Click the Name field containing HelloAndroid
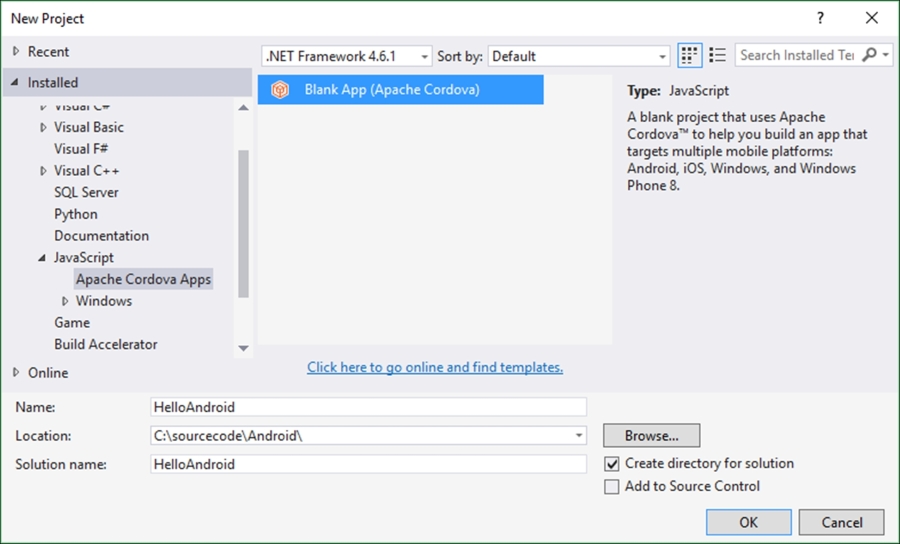900x544 pixels. (x=368, y=407)
